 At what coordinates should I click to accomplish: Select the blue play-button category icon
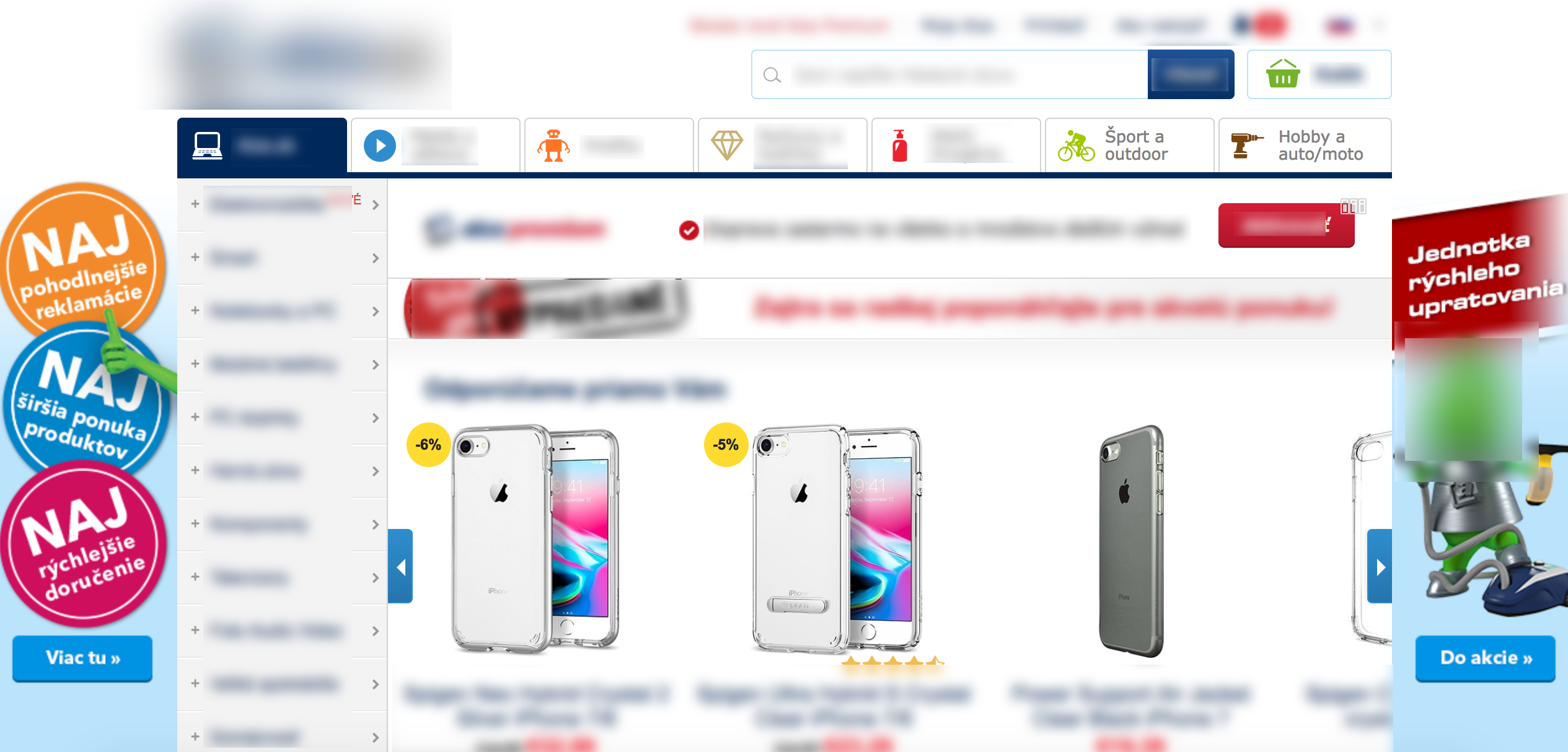point(379,146)
